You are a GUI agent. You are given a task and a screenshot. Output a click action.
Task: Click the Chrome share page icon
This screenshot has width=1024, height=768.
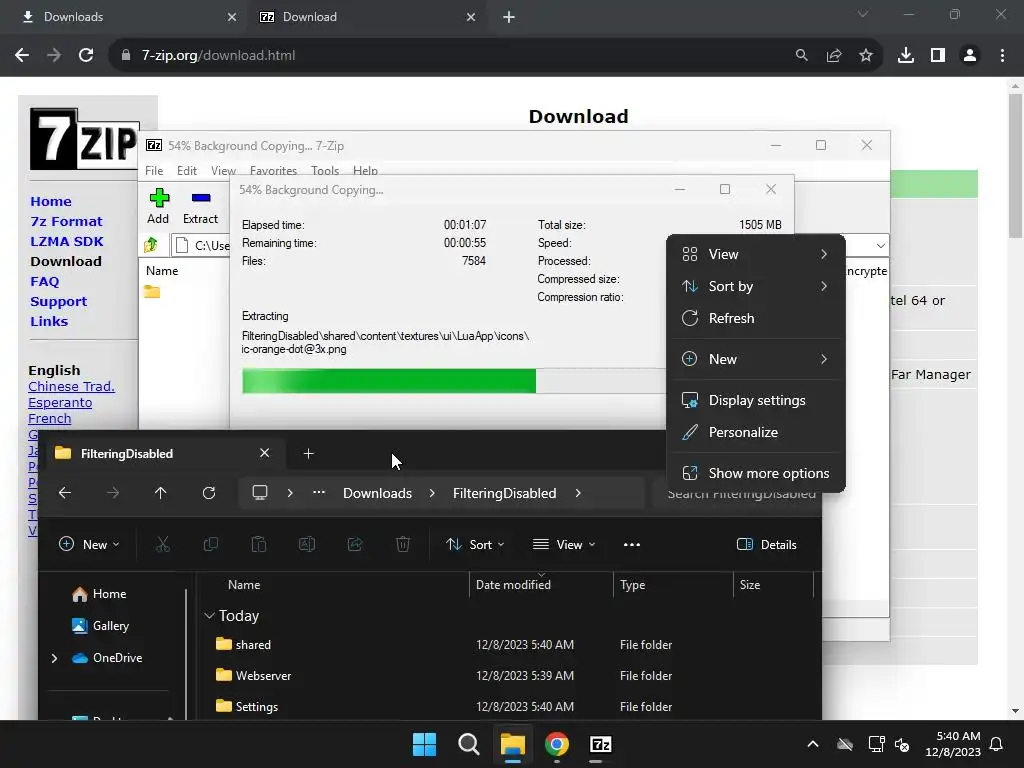tap(834, 56)
